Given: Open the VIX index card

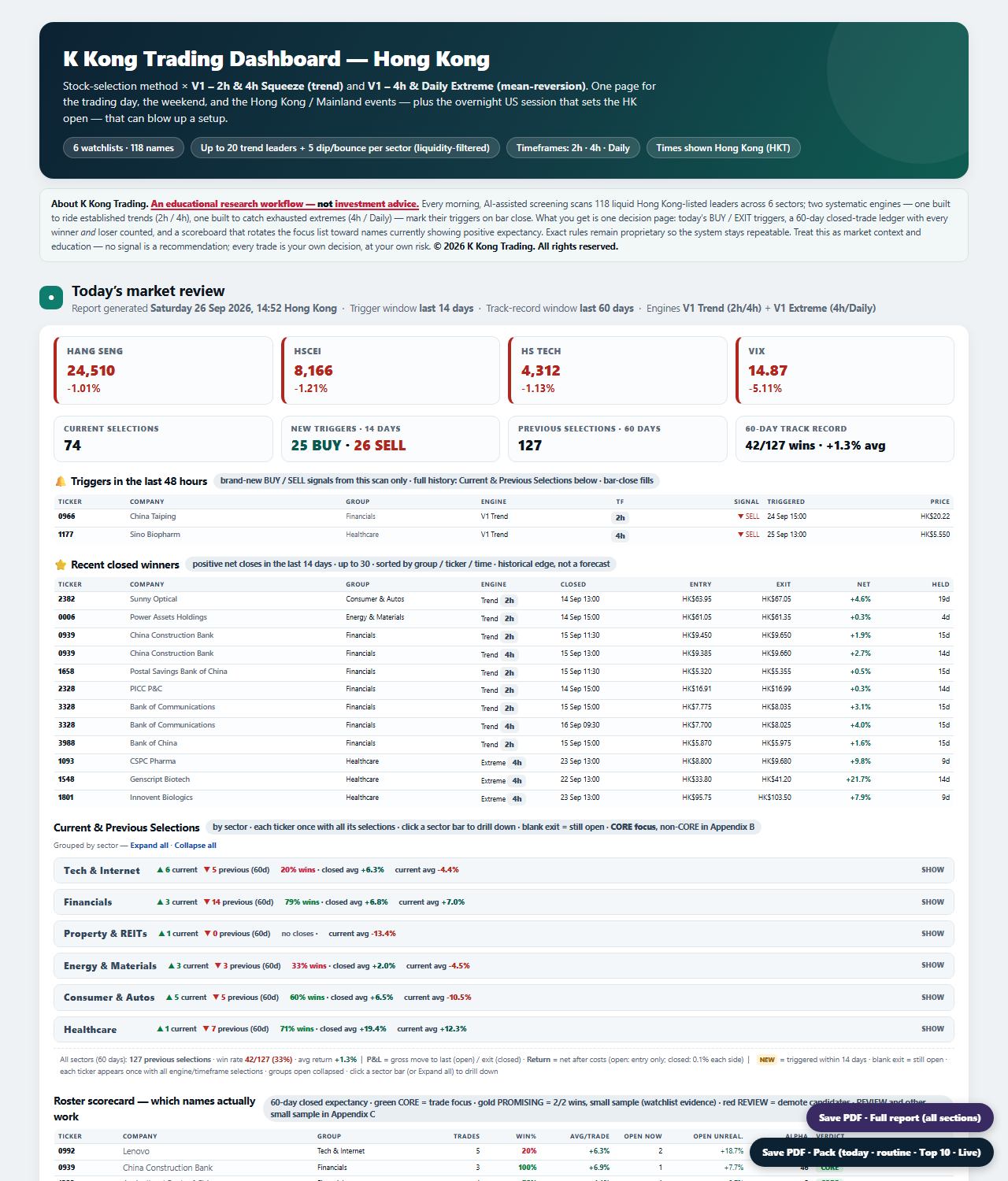Looking at the screenshot, I should click(x=845, y=370).
